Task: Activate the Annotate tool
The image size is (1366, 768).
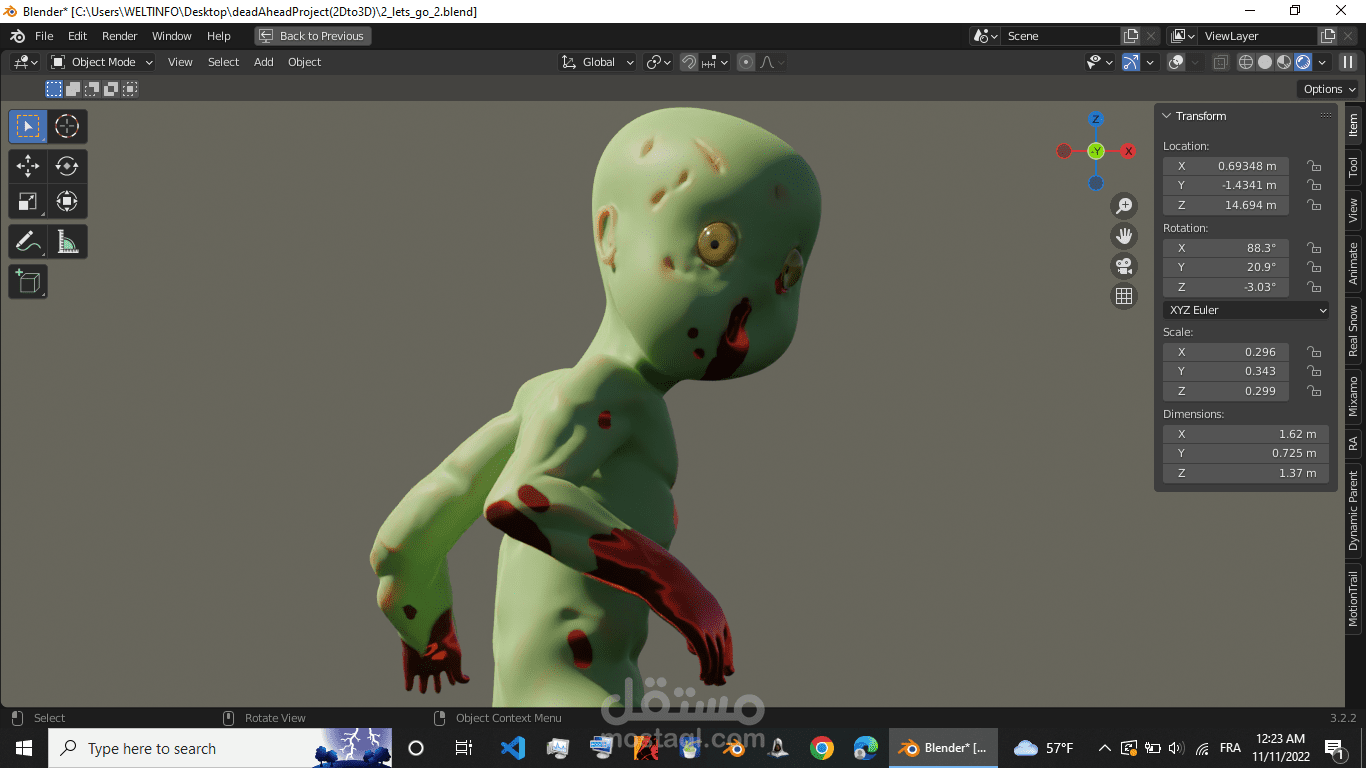Action: pos(28,241)
